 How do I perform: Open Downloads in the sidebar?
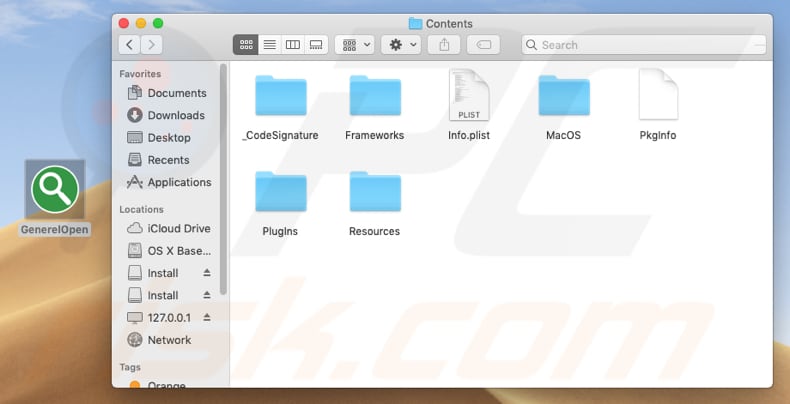[167, 115]
